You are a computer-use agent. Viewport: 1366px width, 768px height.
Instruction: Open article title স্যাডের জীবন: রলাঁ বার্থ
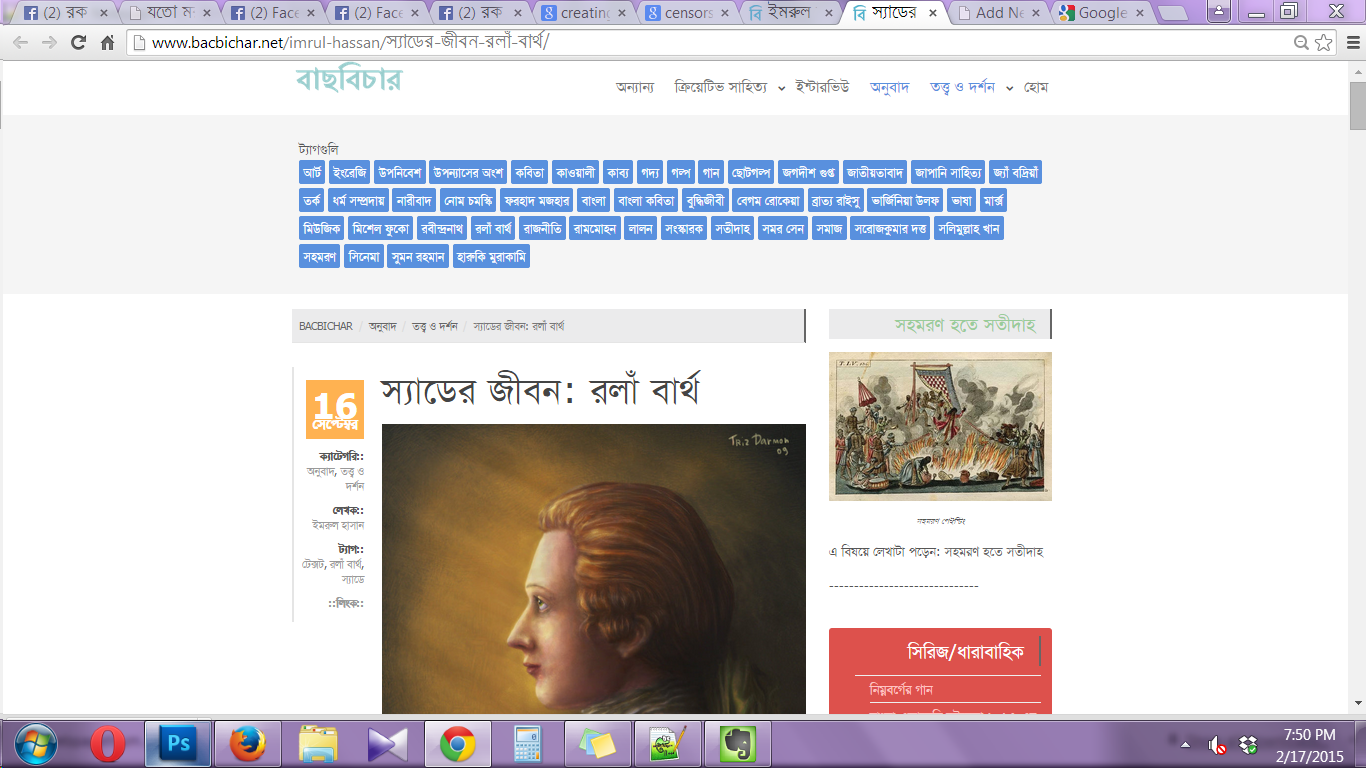point(540,390)
